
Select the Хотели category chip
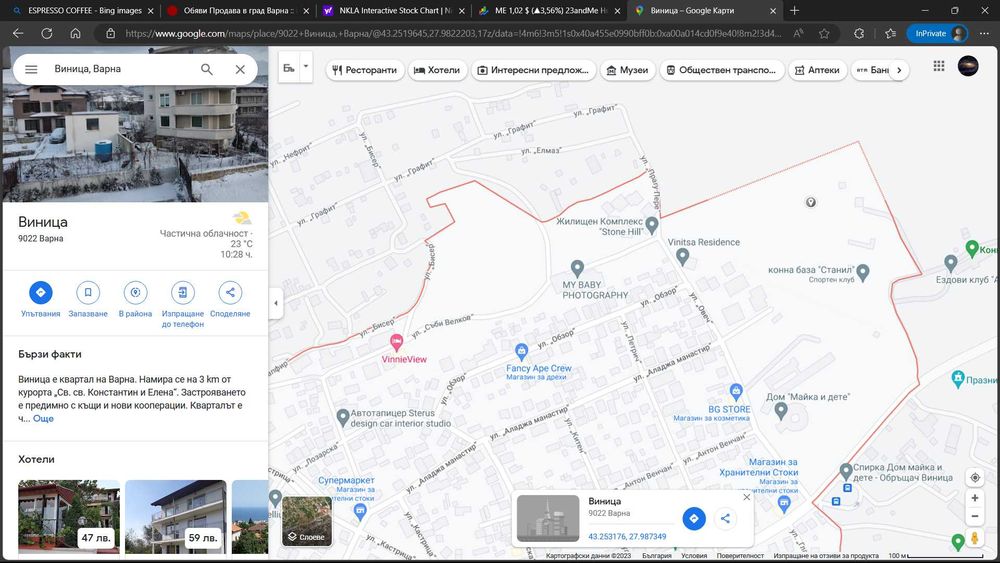[437, 71]
